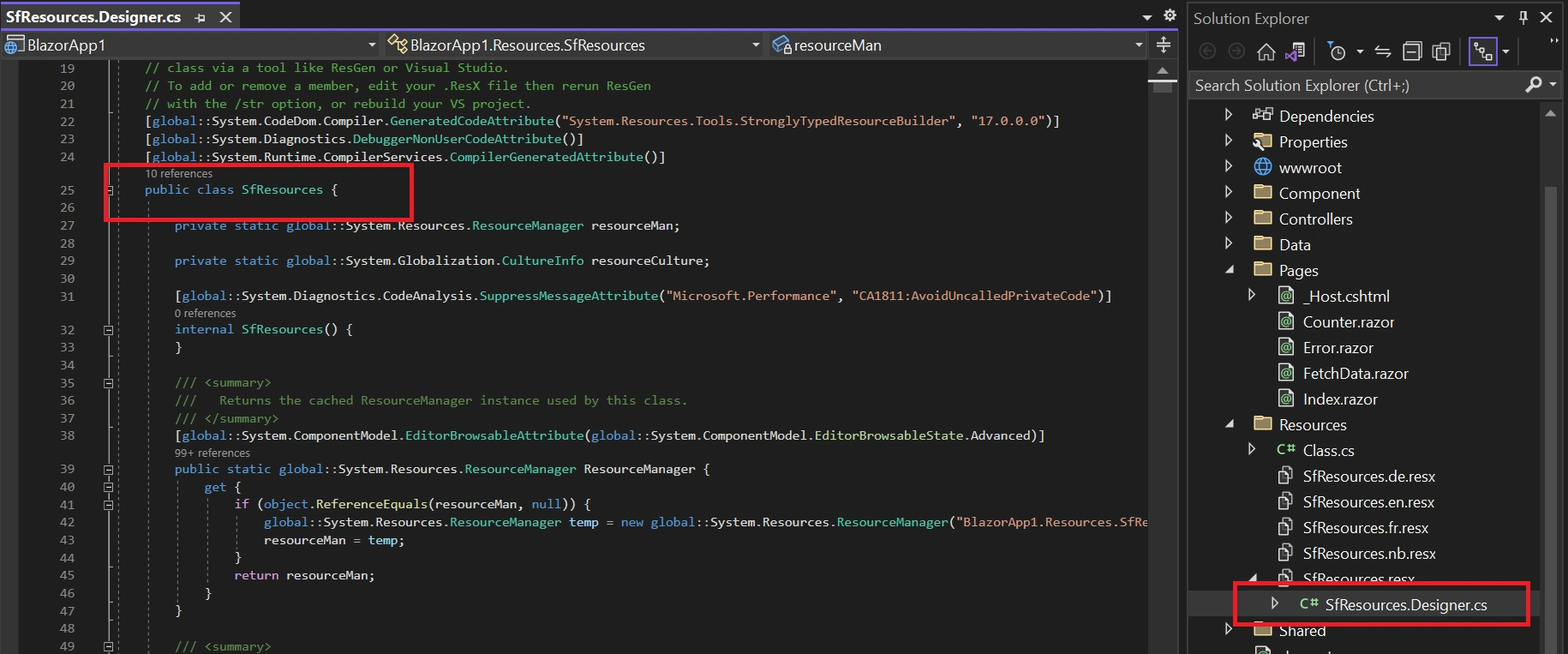Expand the Dependencies tree node
The image size is (1568, 654).
point(1229,115)
